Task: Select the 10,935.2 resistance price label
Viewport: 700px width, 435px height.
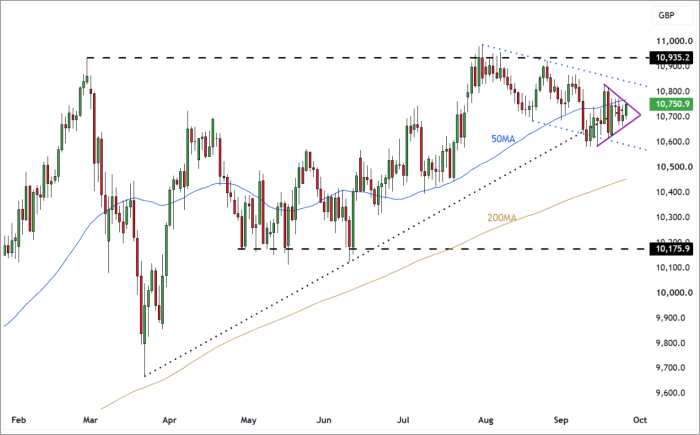Action: click(x=672, y=58)
